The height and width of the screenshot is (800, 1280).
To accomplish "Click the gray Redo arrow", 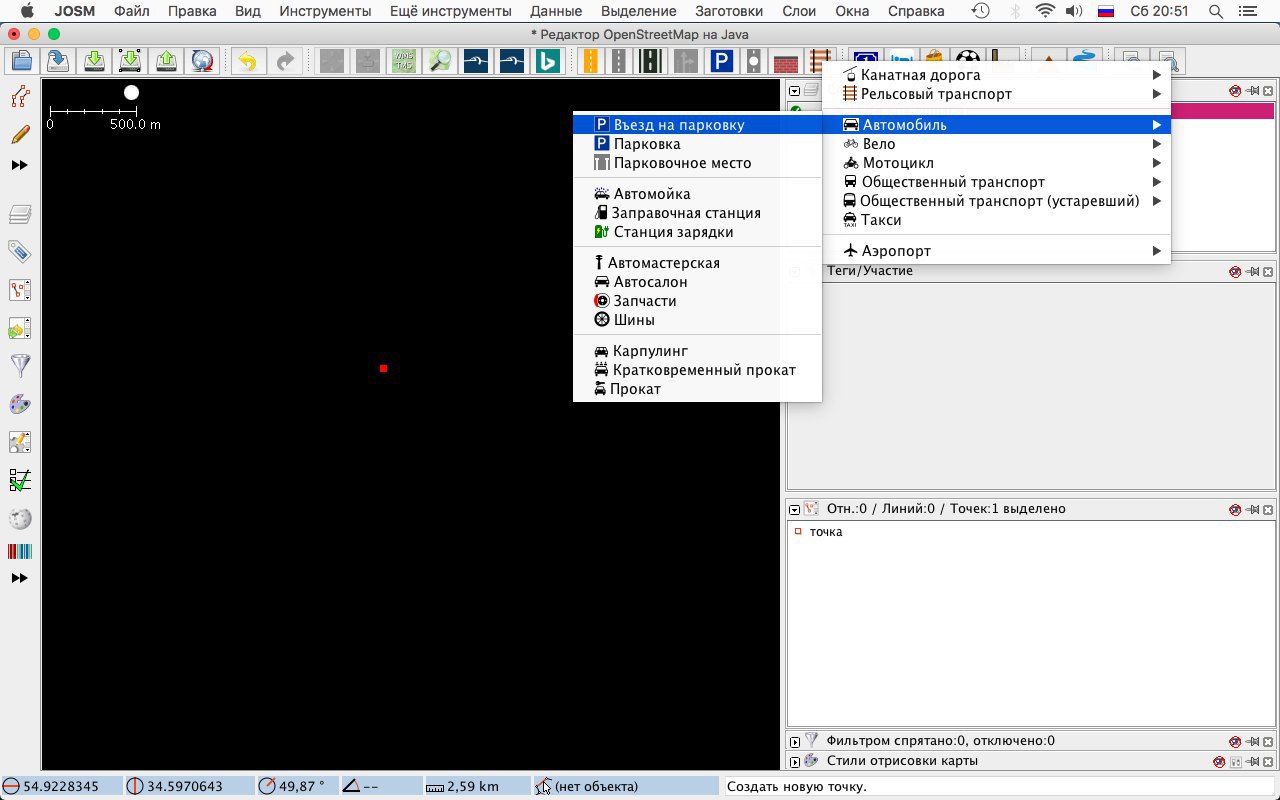I will [x=285, y=61].
